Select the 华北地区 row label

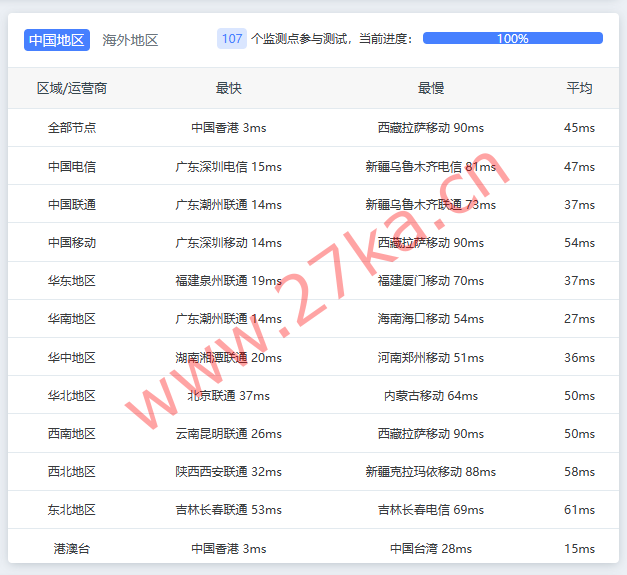(72, 395)
